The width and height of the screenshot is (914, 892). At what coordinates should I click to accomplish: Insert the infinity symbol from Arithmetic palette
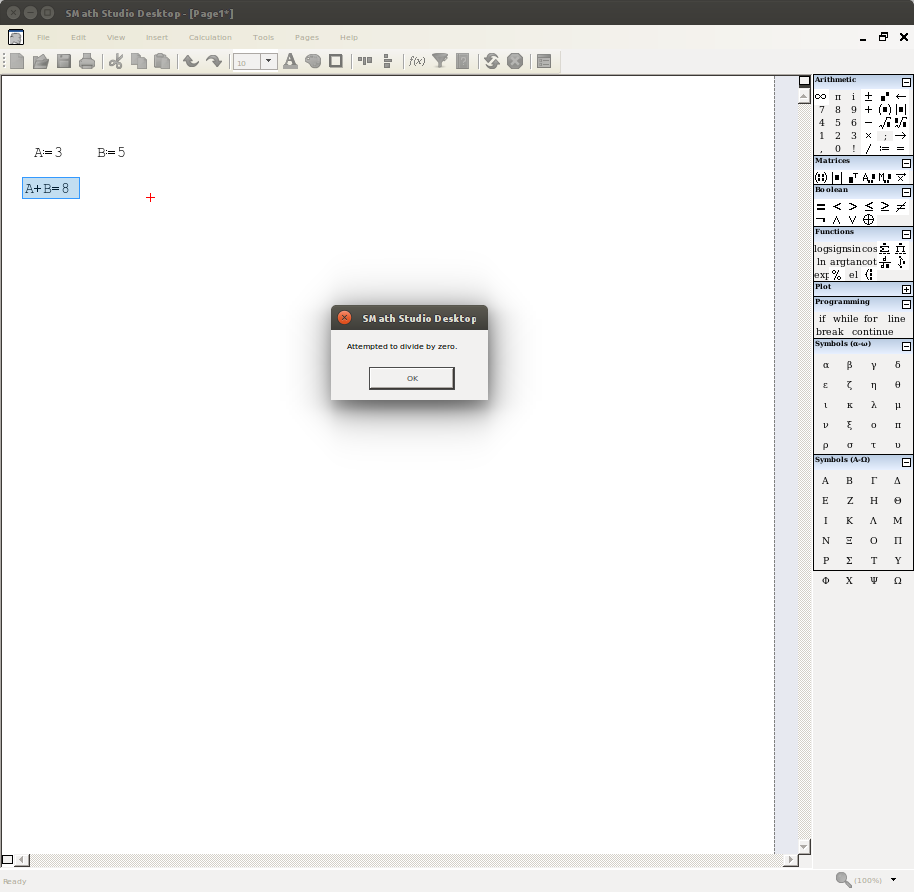point(820,96)
